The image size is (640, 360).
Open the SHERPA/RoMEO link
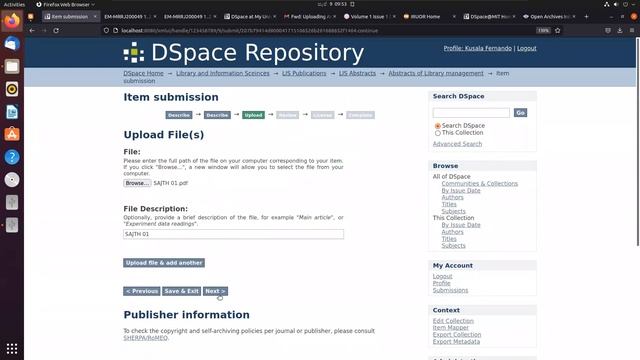pyautogui.click(x=145, y=338)
